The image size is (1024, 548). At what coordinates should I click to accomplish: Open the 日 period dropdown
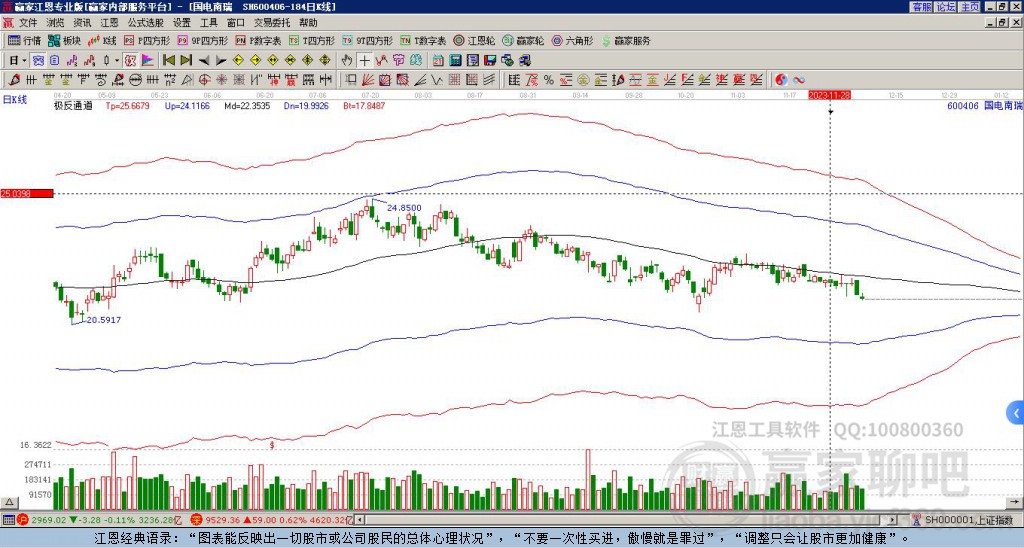[x=18, y=61]
